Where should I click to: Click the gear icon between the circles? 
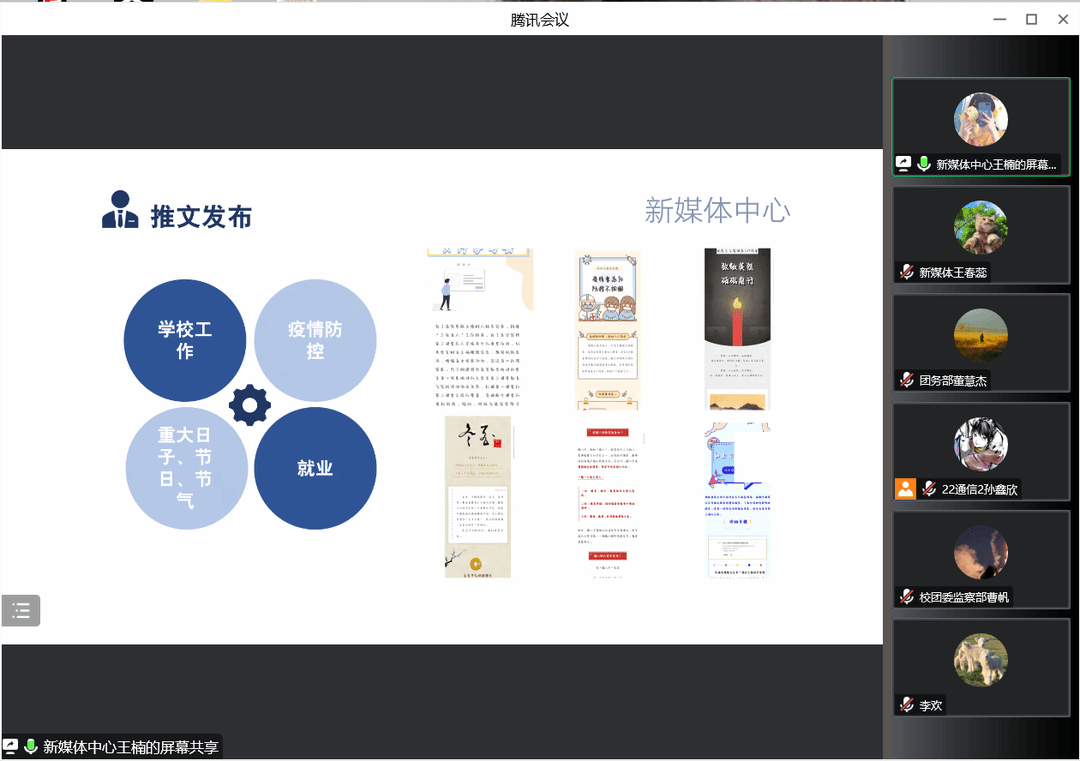(250, 405)
